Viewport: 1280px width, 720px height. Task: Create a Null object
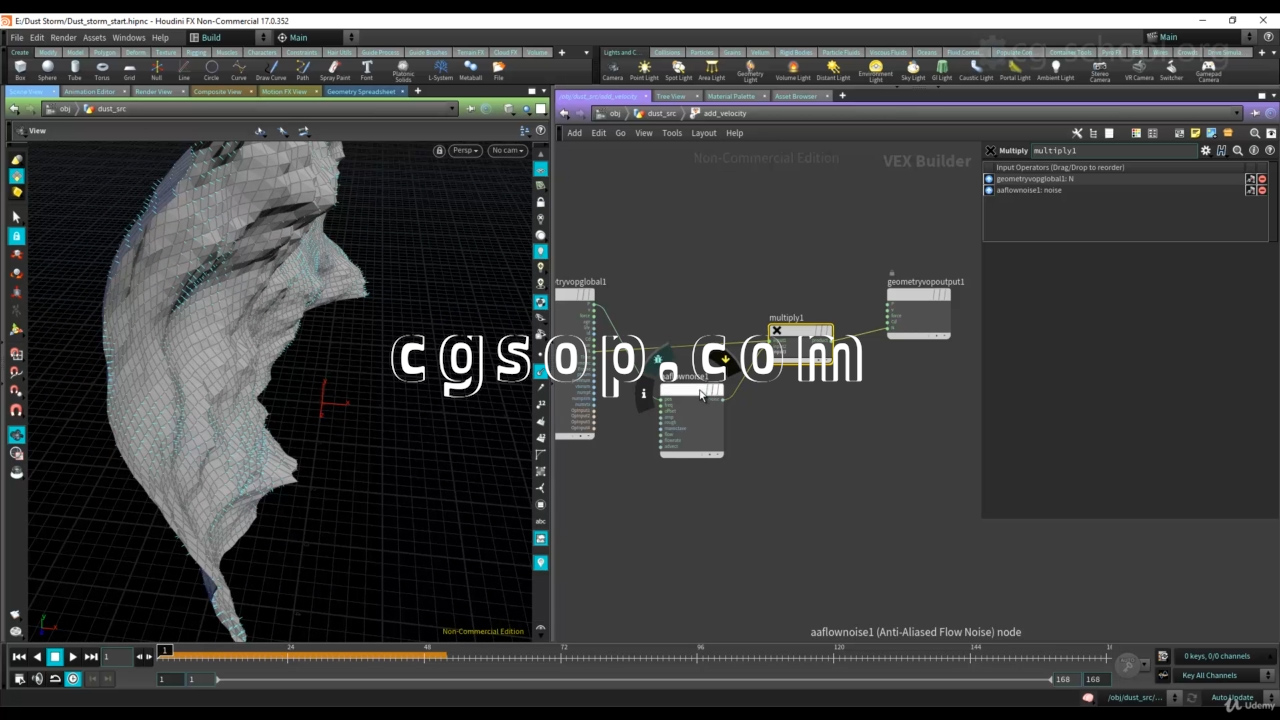pos(157,71)
